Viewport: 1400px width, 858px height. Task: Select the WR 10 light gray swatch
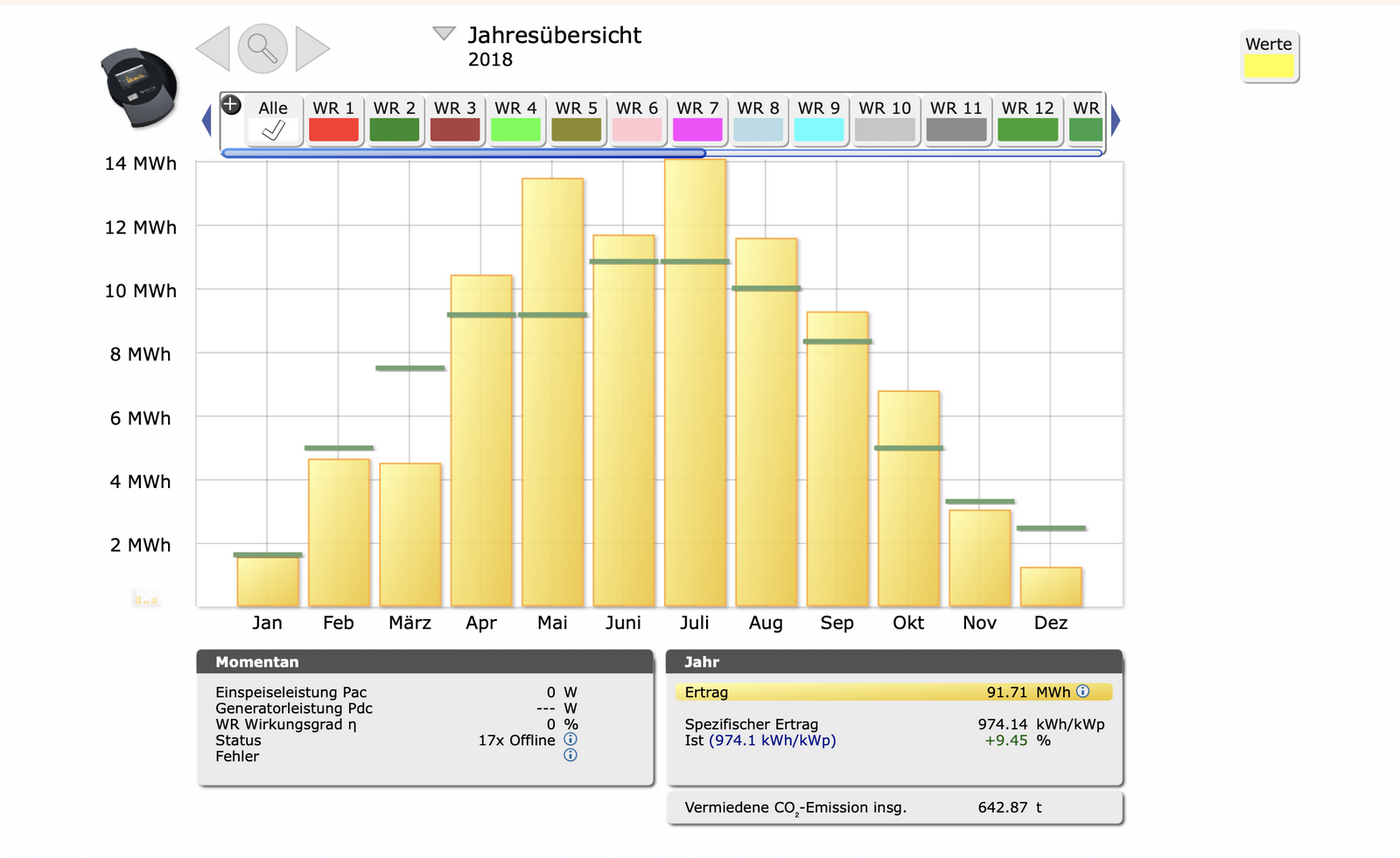(x=885, y=130)
